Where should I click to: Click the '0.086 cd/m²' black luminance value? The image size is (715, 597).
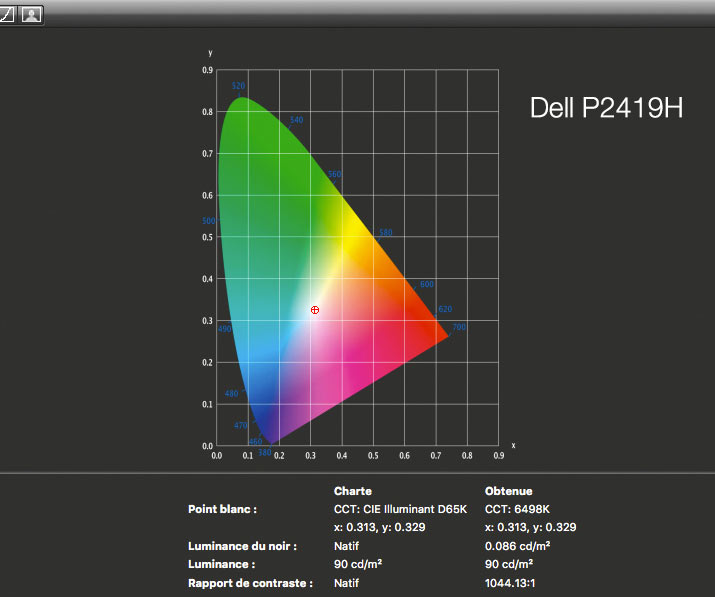point(517,546)
